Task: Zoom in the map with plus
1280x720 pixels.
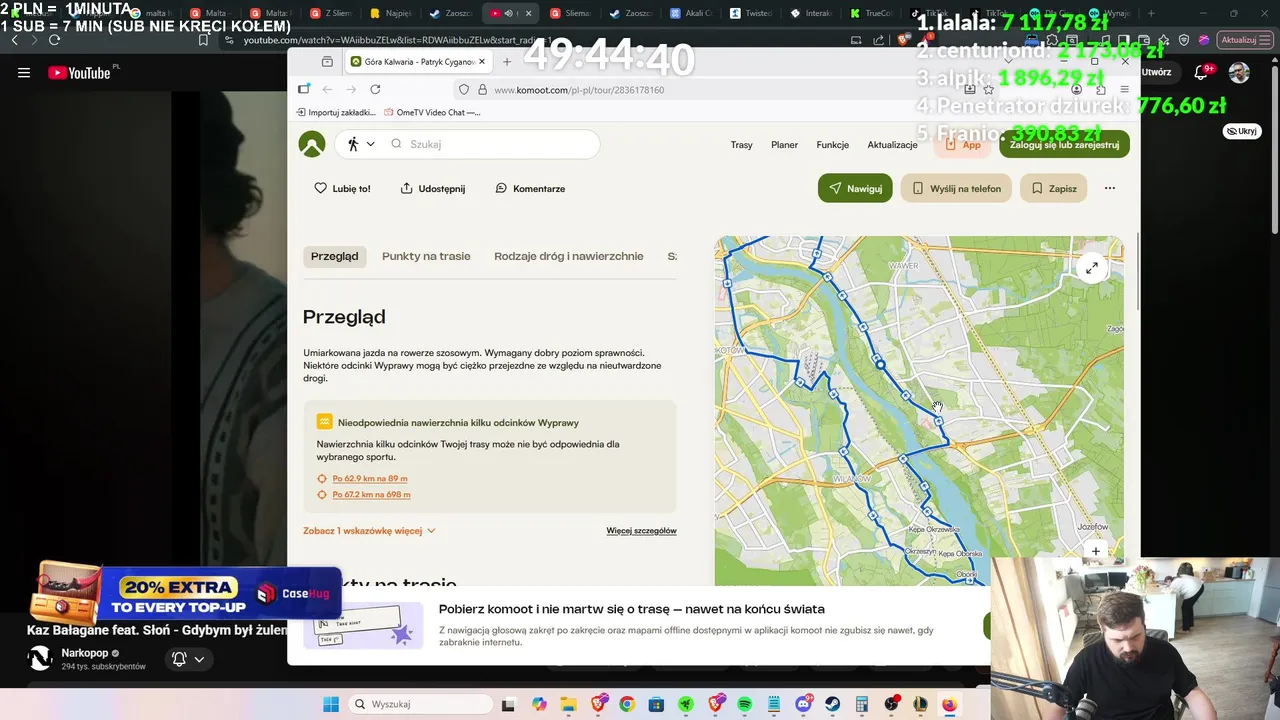Action: (x=1096, y=551)
